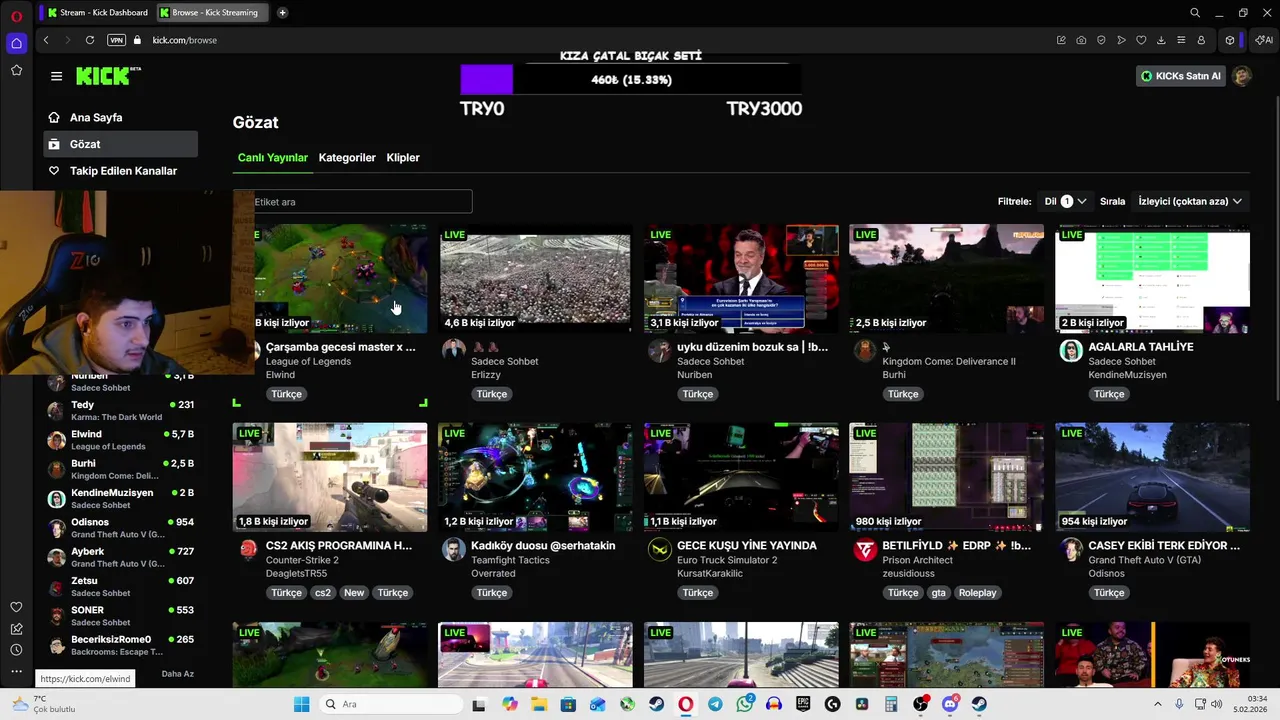Open Erlizzy's crowd stream thumbnail

pos(535,278)
